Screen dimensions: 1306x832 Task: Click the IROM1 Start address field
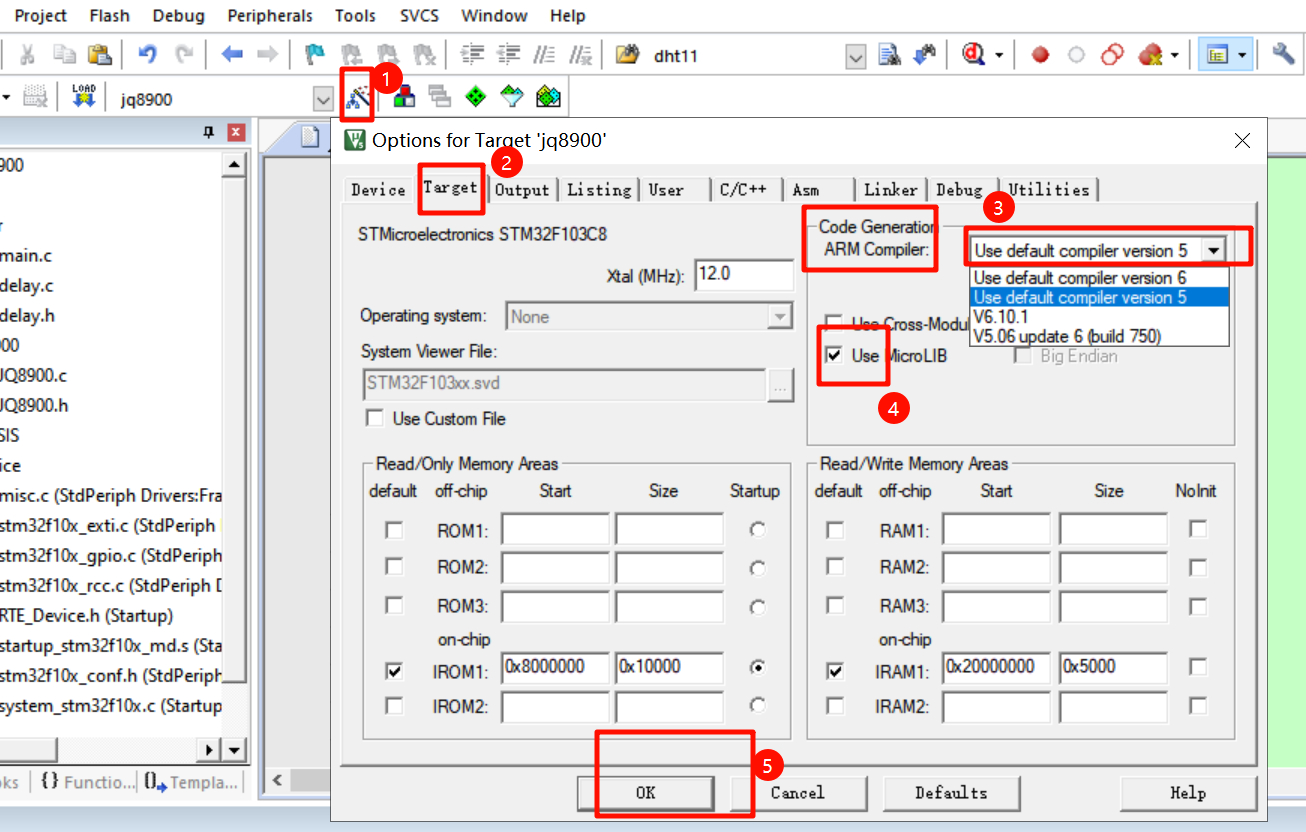(x=555, y=667)
